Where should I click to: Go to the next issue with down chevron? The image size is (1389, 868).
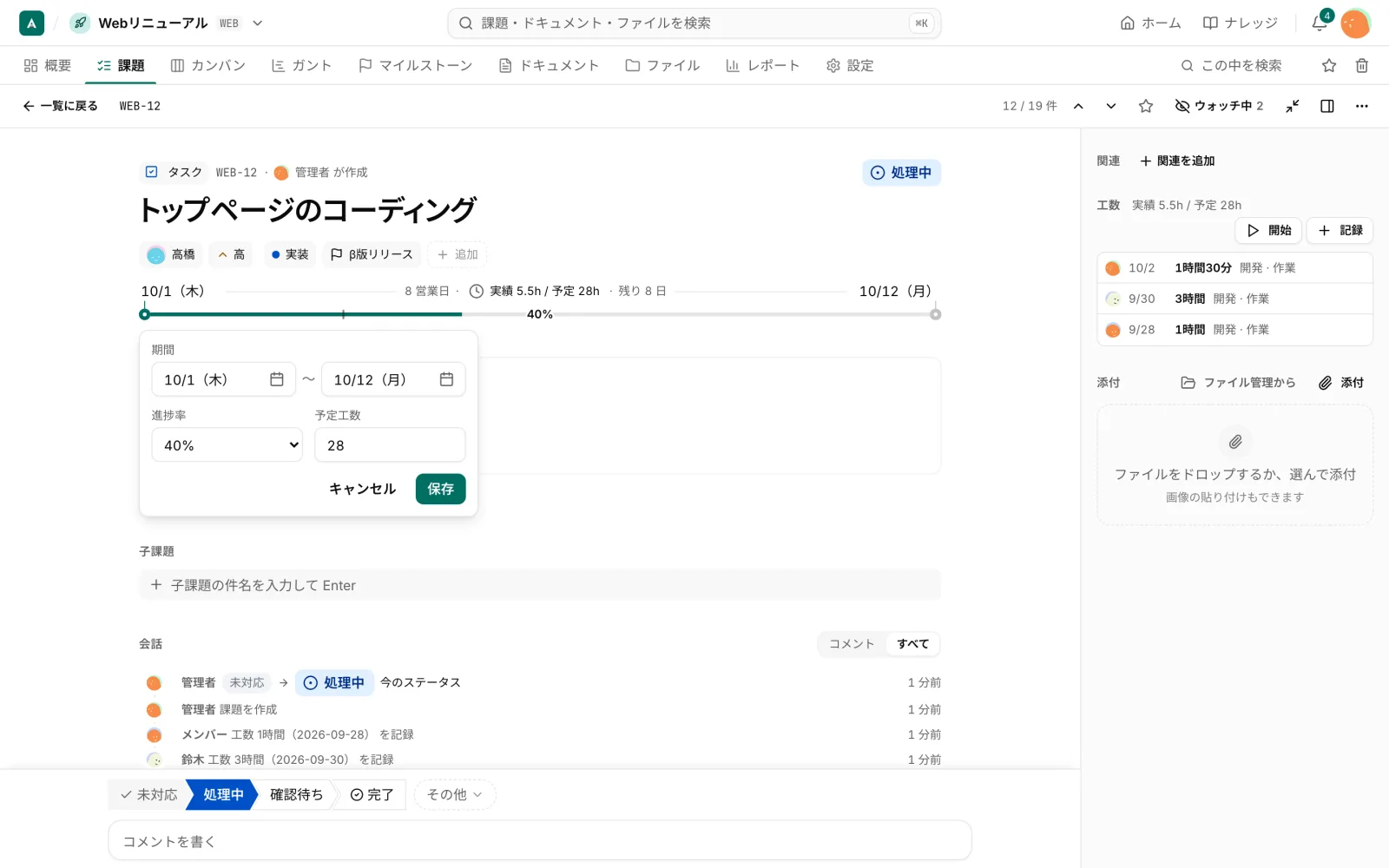point(1111,106)
